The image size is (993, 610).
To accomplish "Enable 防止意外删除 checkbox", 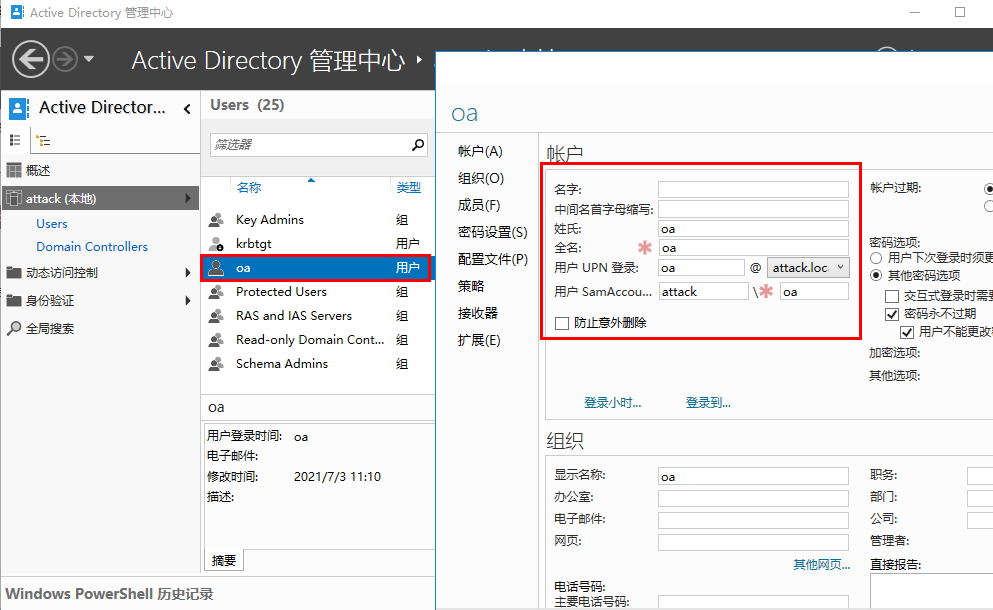I will pyautogui.click(x=561, y=323).
